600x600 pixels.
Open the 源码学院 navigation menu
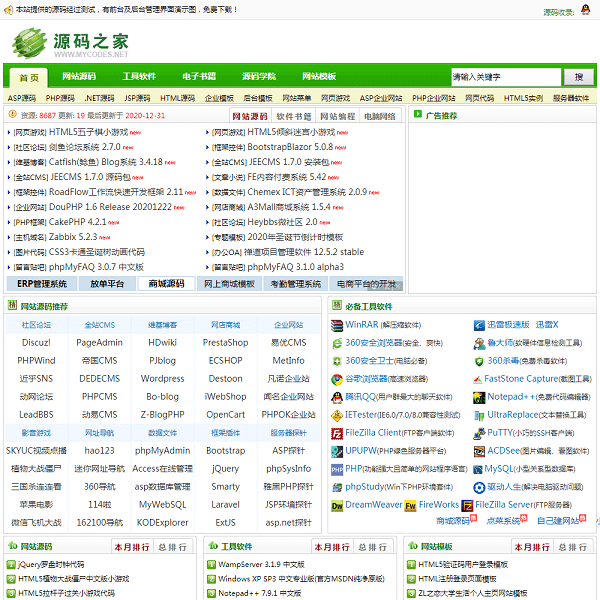click(259, 76)
